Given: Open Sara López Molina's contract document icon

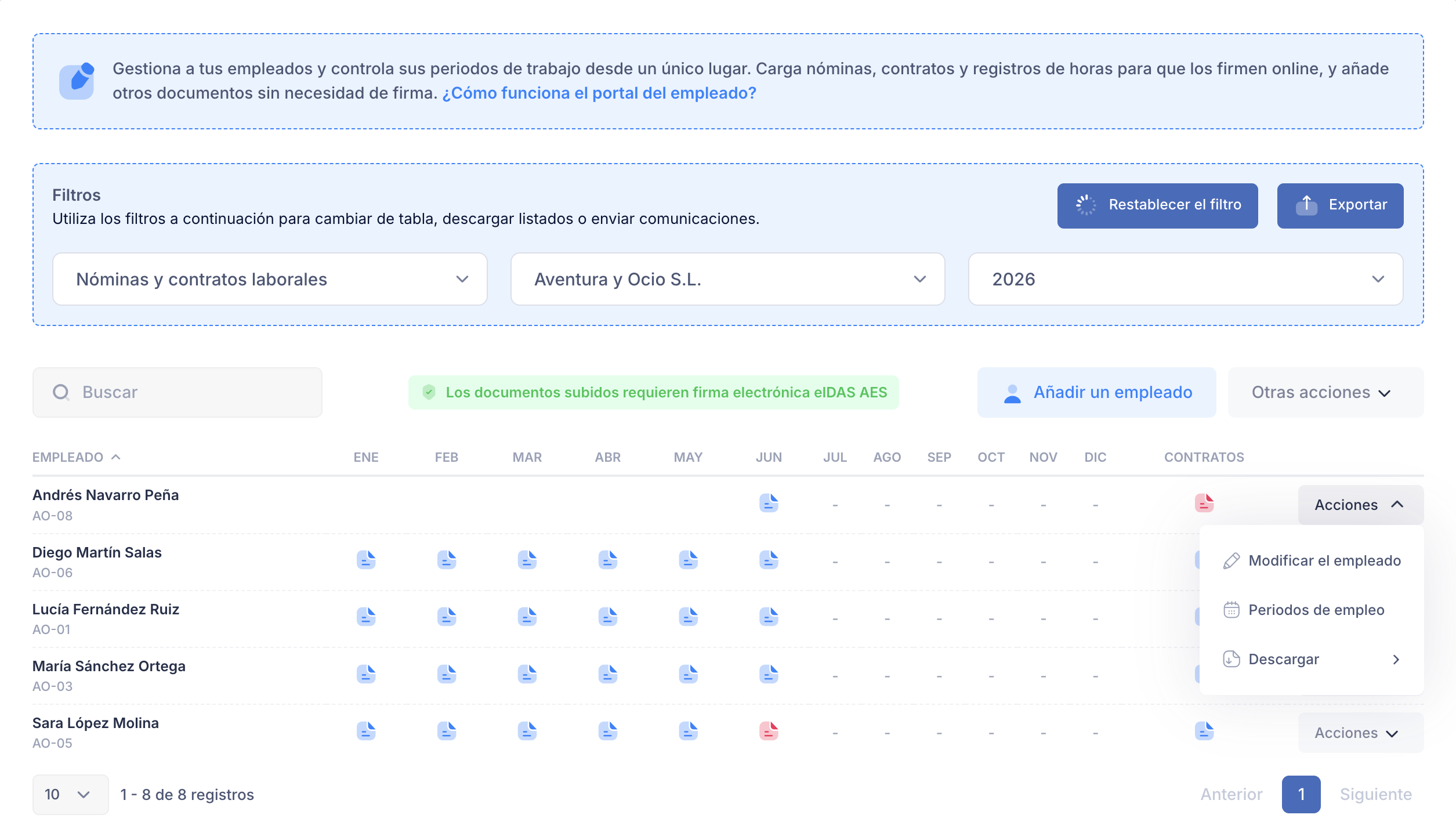Looking at the screenshot, I should point(1204,730).
